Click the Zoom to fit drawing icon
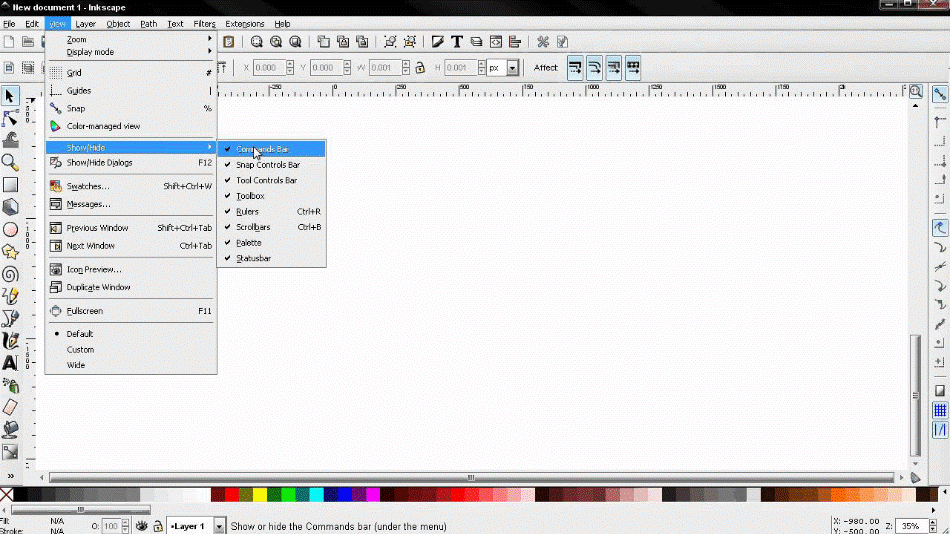The height and width of the screenshot is (534, 950). tap(276, 42)
